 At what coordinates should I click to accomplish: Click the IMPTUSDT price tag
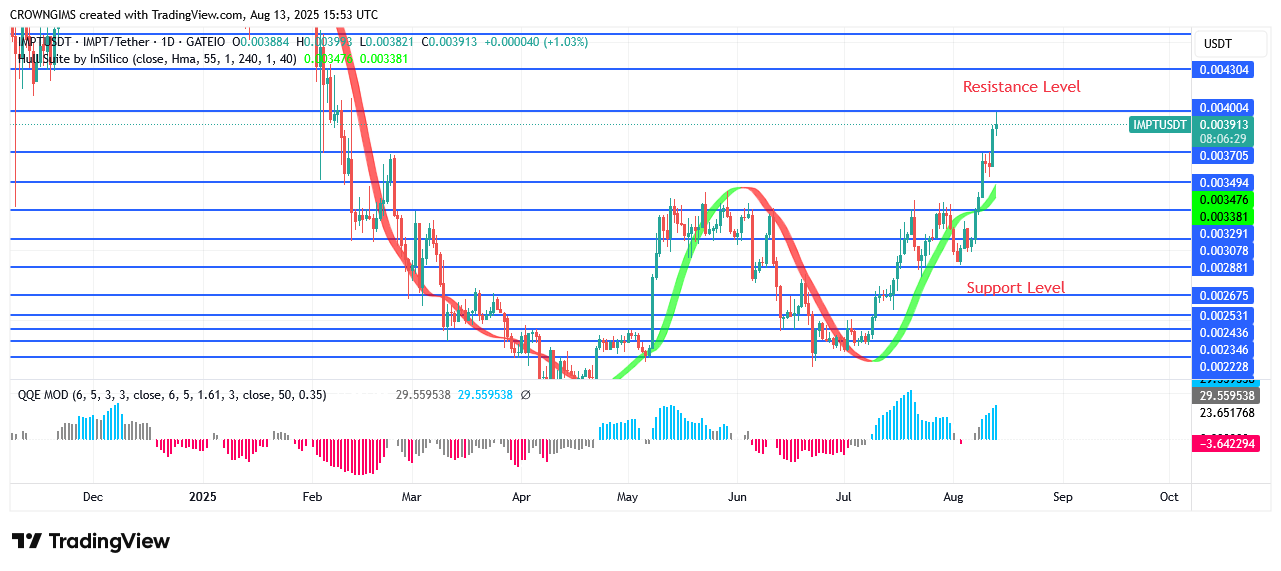click(1160, 125)
